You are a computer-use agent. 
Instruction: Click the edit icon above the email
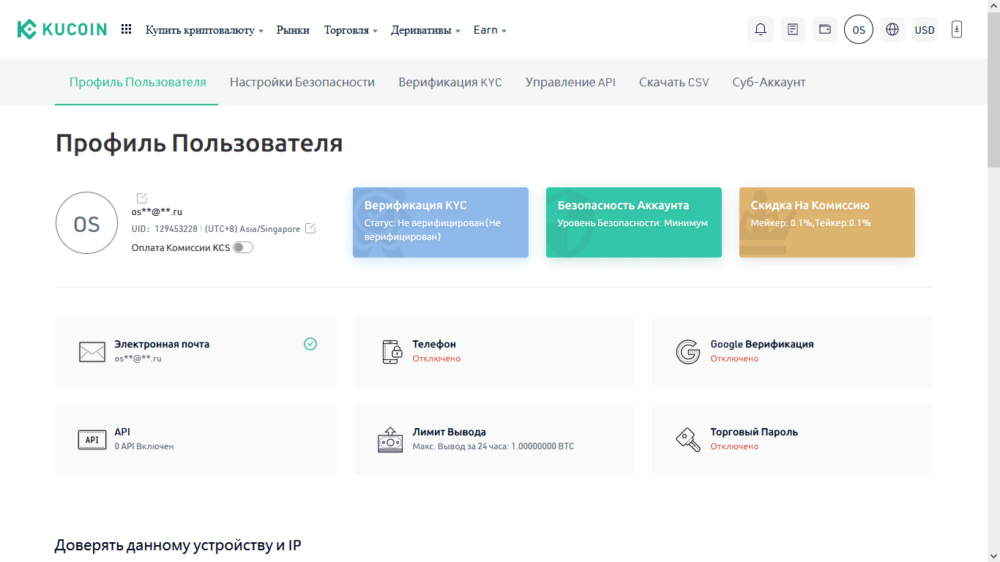click(142, 198)
